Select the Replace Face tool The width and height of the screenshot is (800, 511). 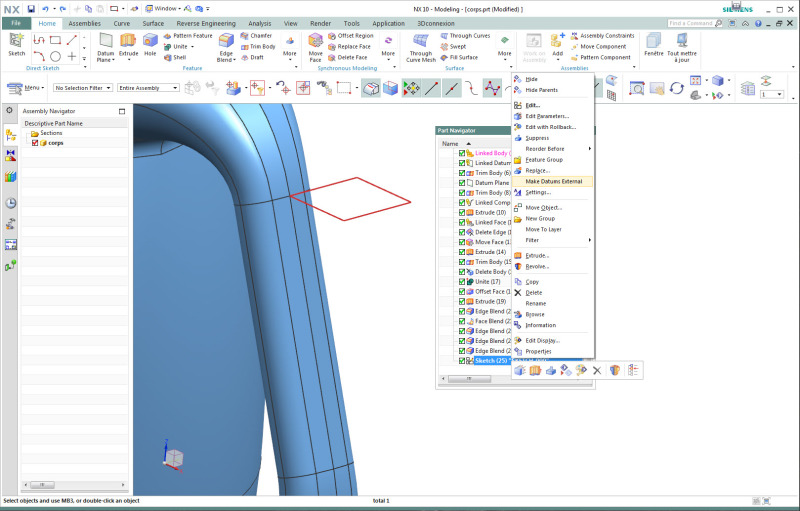coord(349,46)
